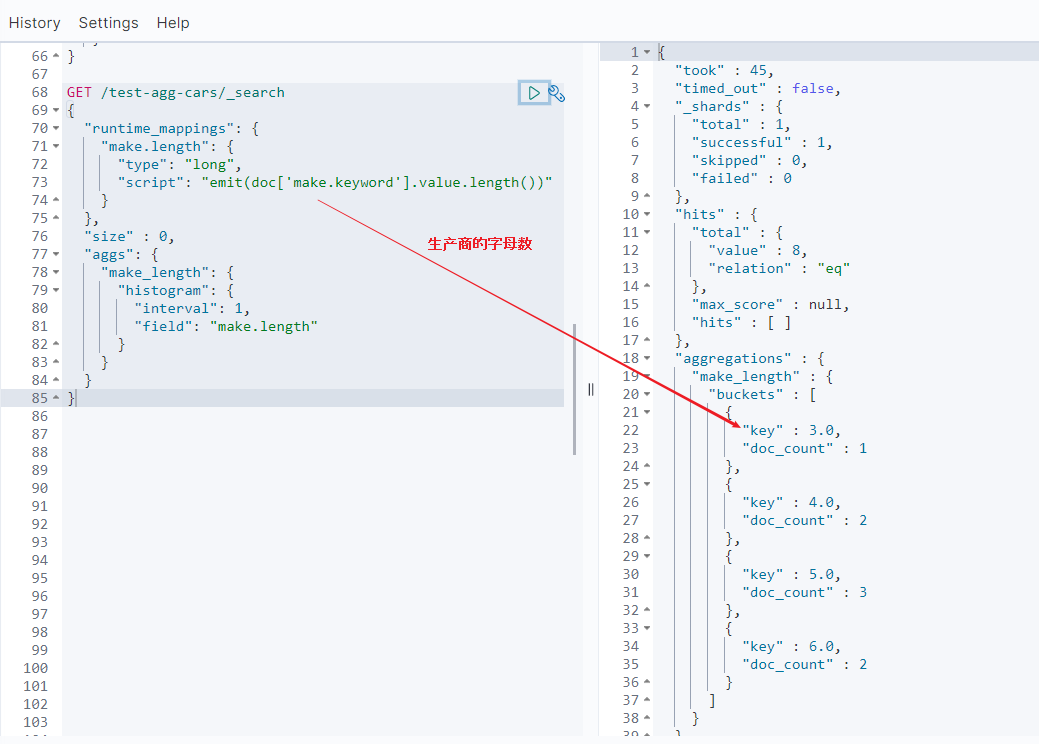Collapse the request body at line 69

coord(55,110)
